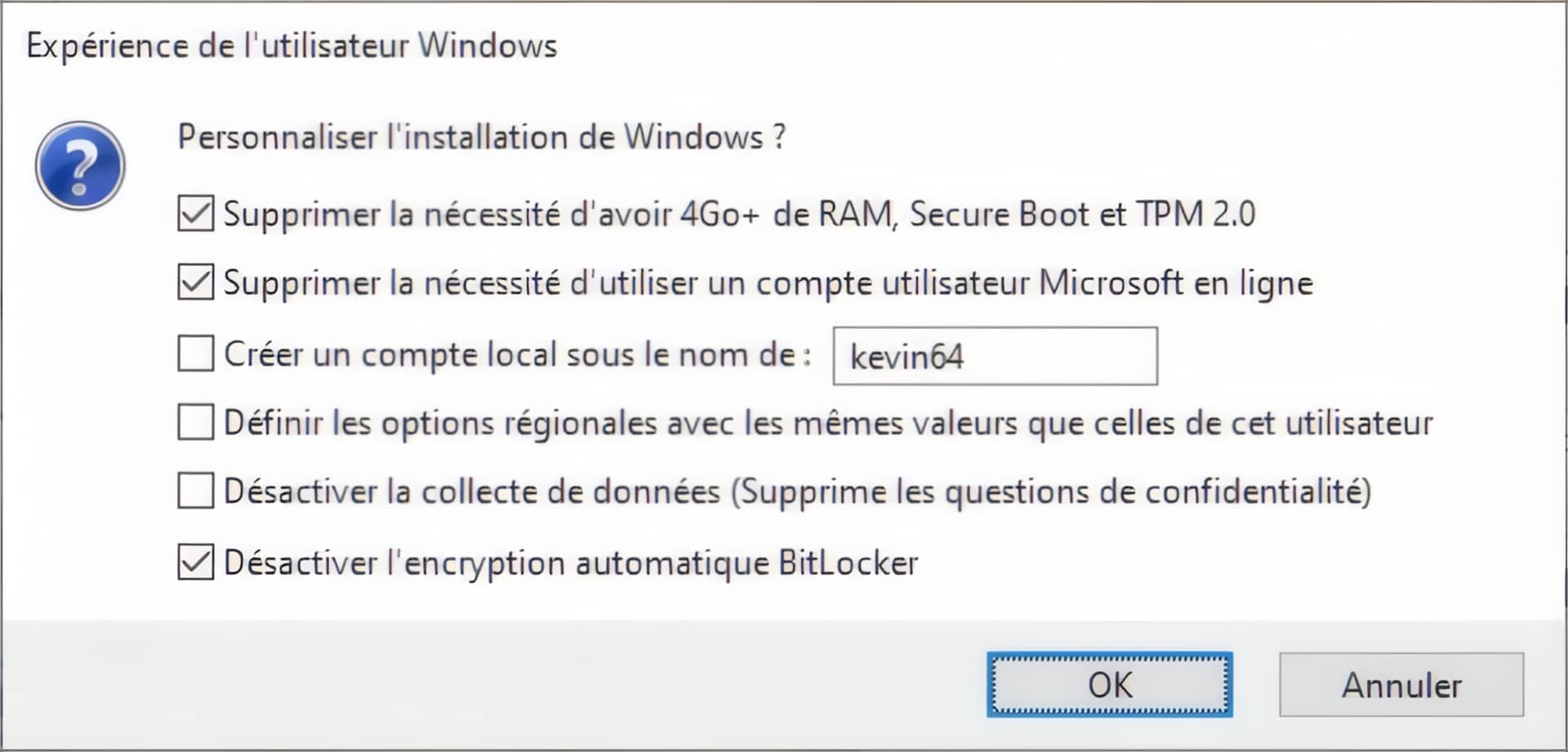Enable the create local account checkbox
The width and height of the screenshot is (1568, 752).
click(x=196, y=354)
